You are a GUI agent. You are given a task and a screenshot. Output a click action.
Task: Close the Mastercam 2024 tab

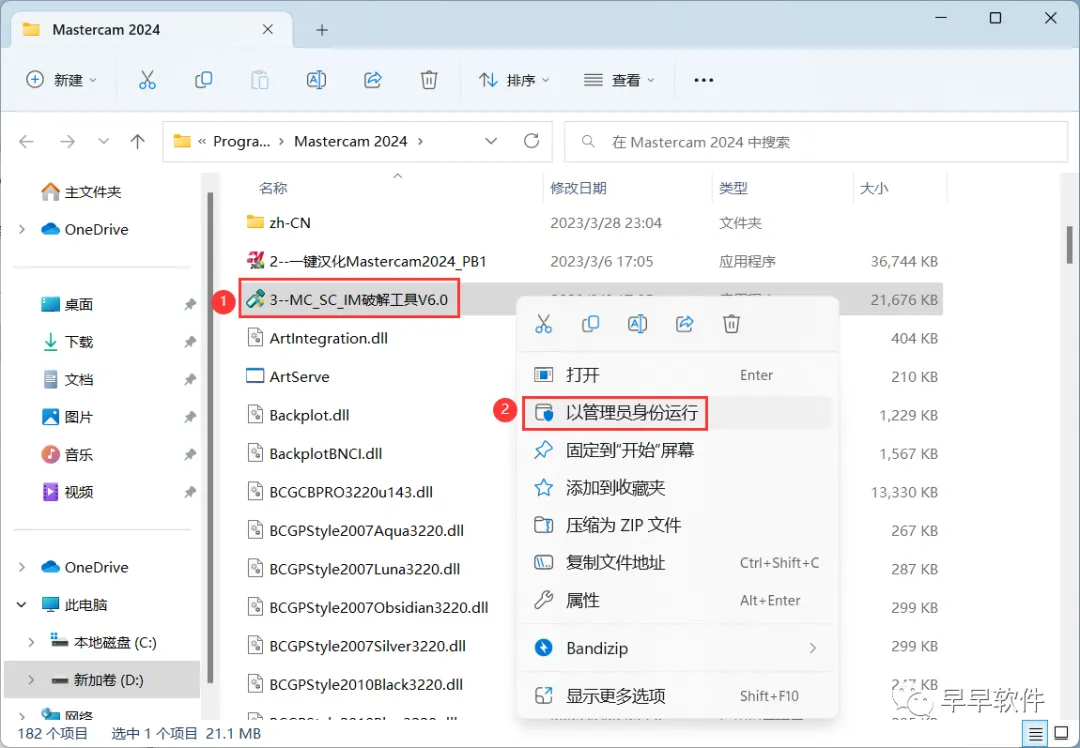[x=268, y=30]
